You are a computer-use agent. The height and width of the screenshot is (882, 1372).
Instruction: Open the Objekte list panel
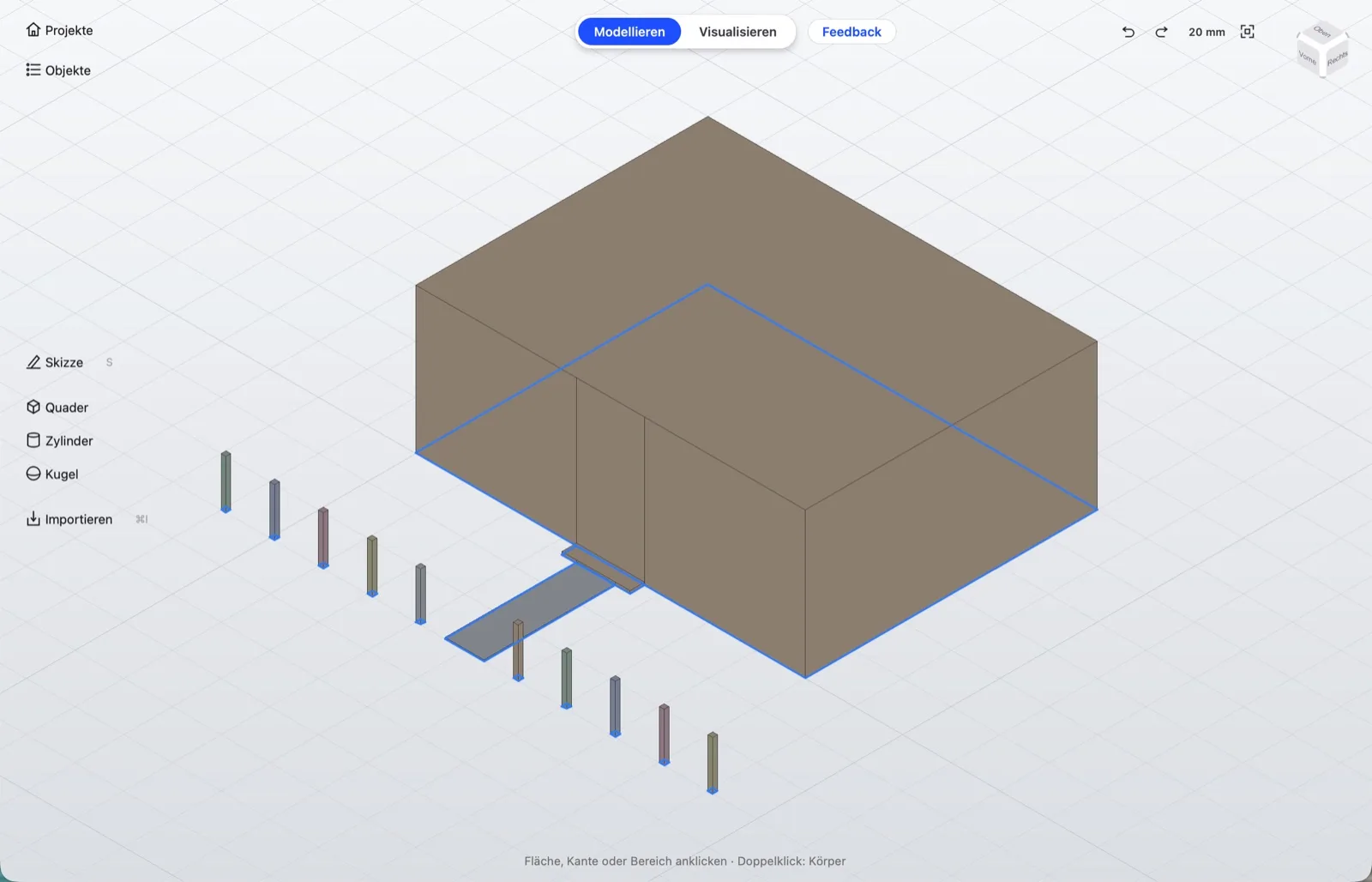tap(58, 70)
